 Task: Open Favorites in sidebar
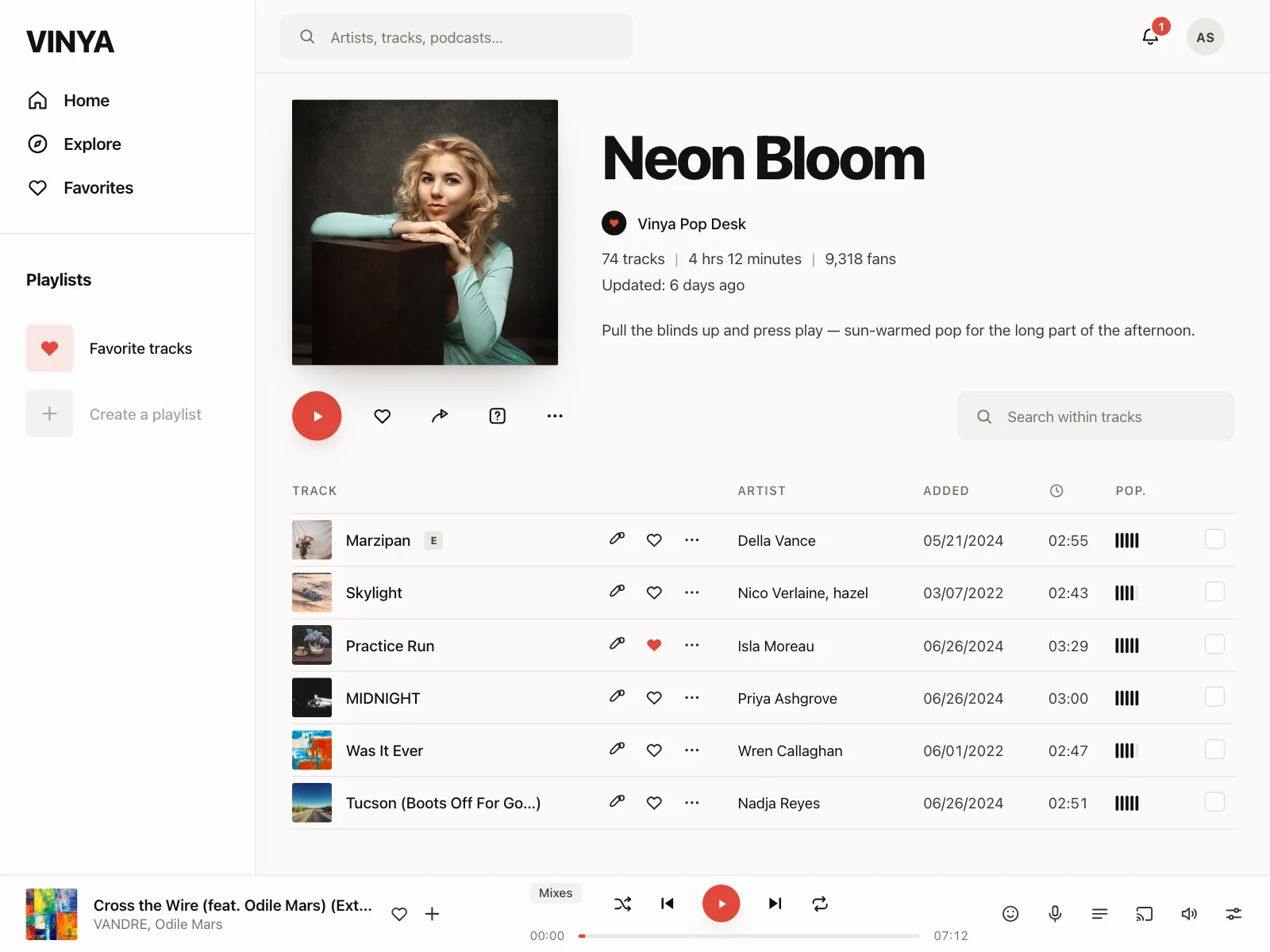(x=80, y=188)
